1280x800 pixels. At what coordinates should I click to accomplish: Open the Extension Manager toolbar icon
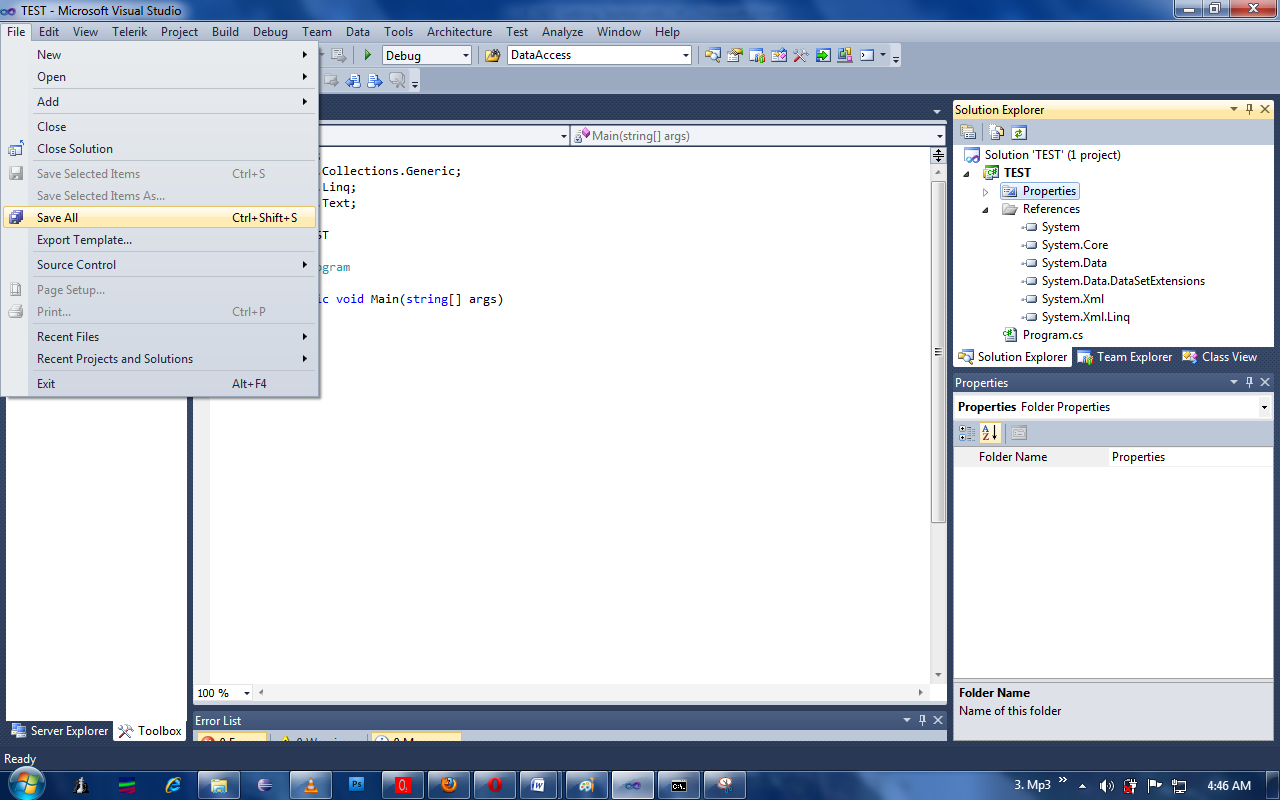click(x=845, y=56)
